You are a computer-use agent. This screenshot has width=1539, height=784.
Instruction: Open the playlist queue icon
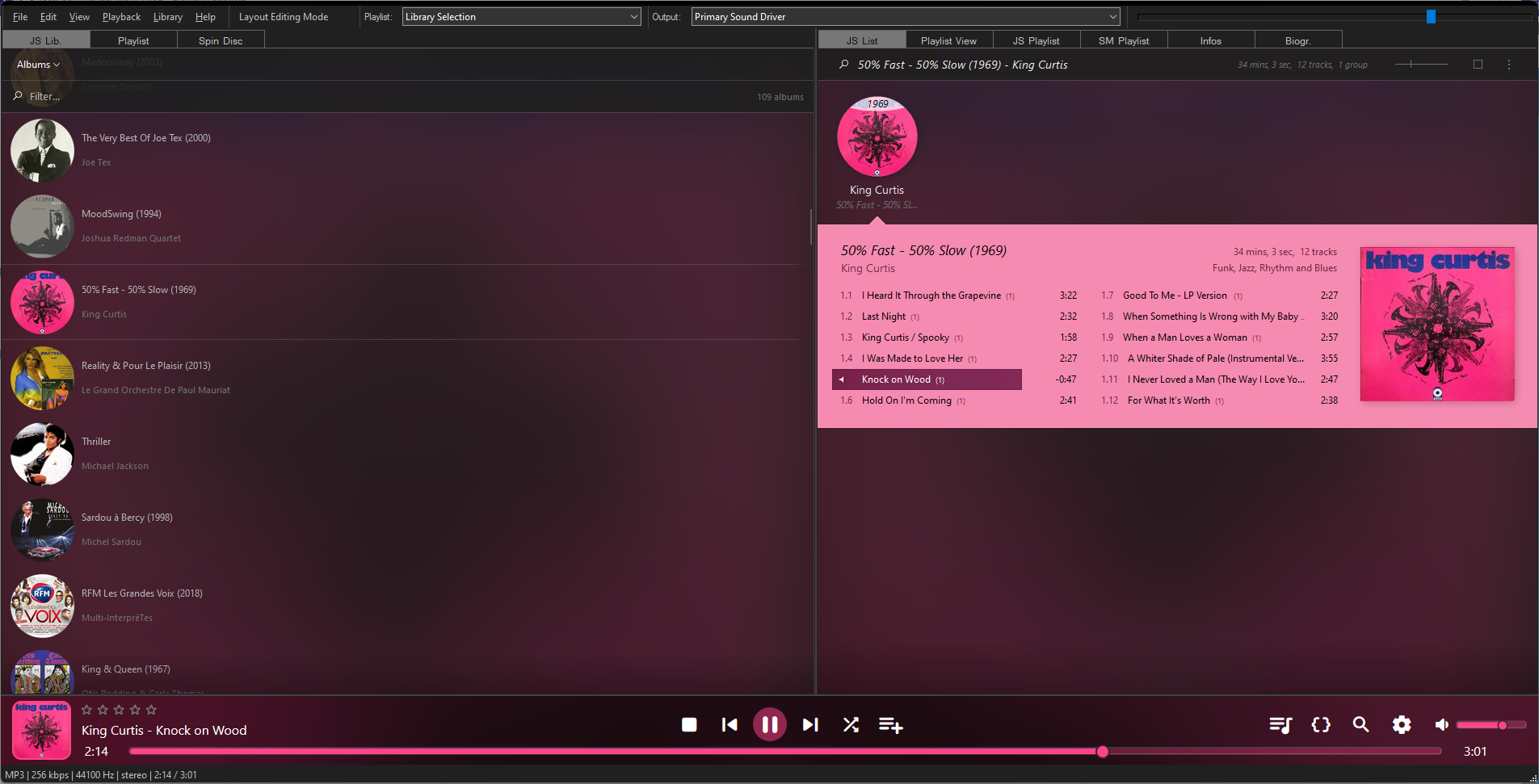(x=1280, y=725)
